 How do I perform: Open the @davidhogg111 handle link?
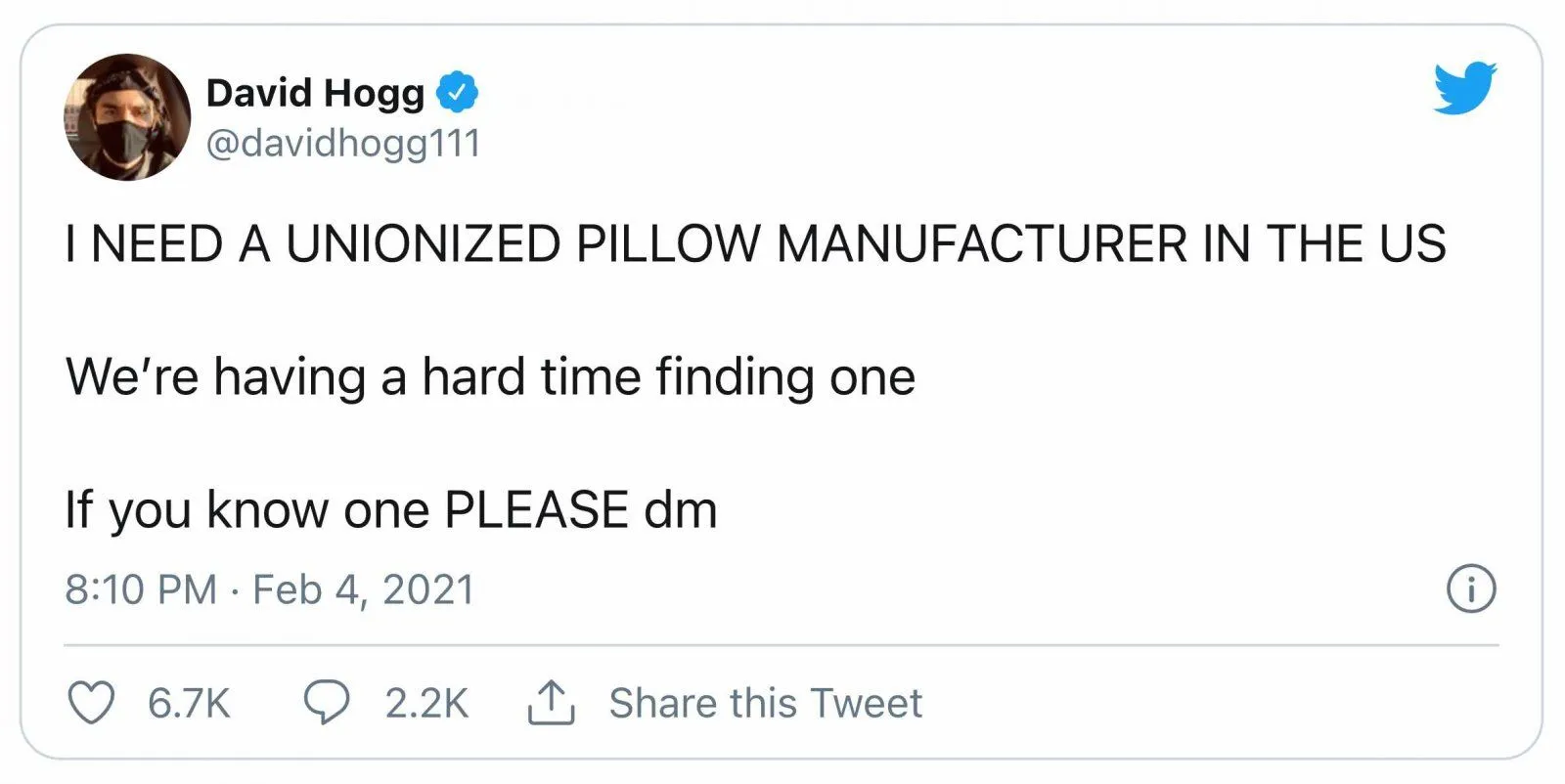tap(343, 144)
